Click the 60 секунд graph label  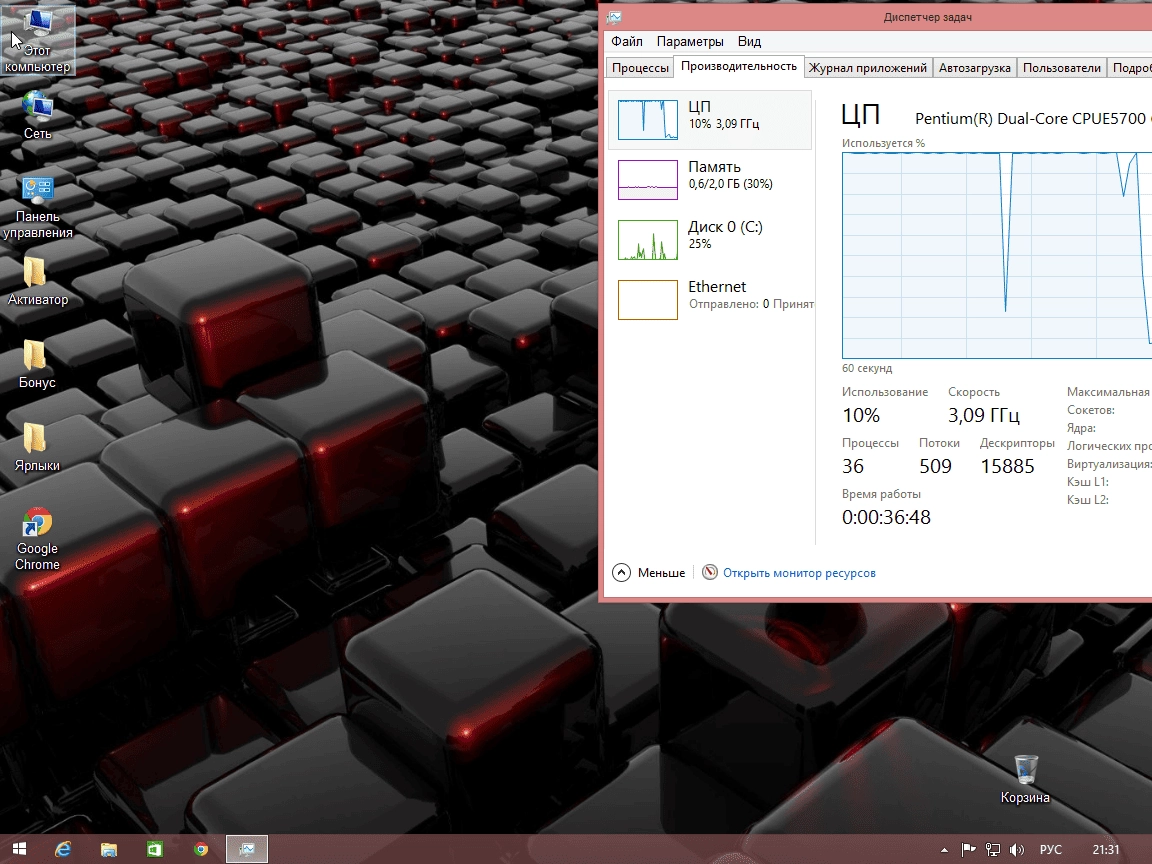[x=867, y=368]
